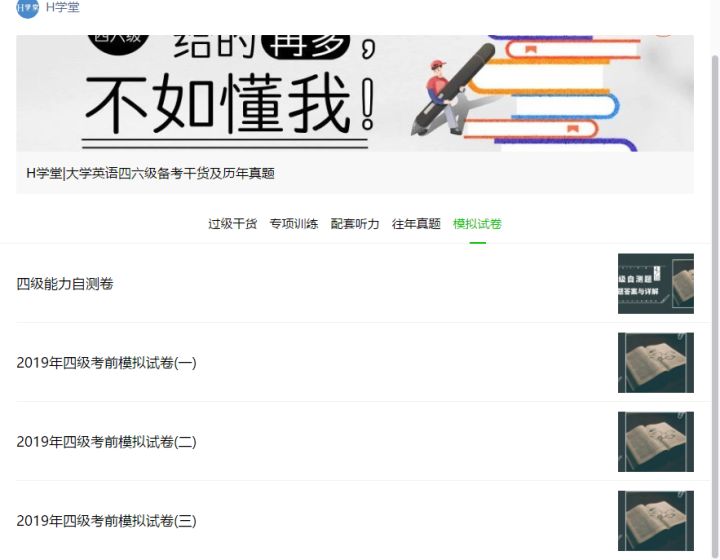Open 2019年四级考前模拟试卷(三) article
The width and height of the screenshot is (720, 560).
[107, 521]
